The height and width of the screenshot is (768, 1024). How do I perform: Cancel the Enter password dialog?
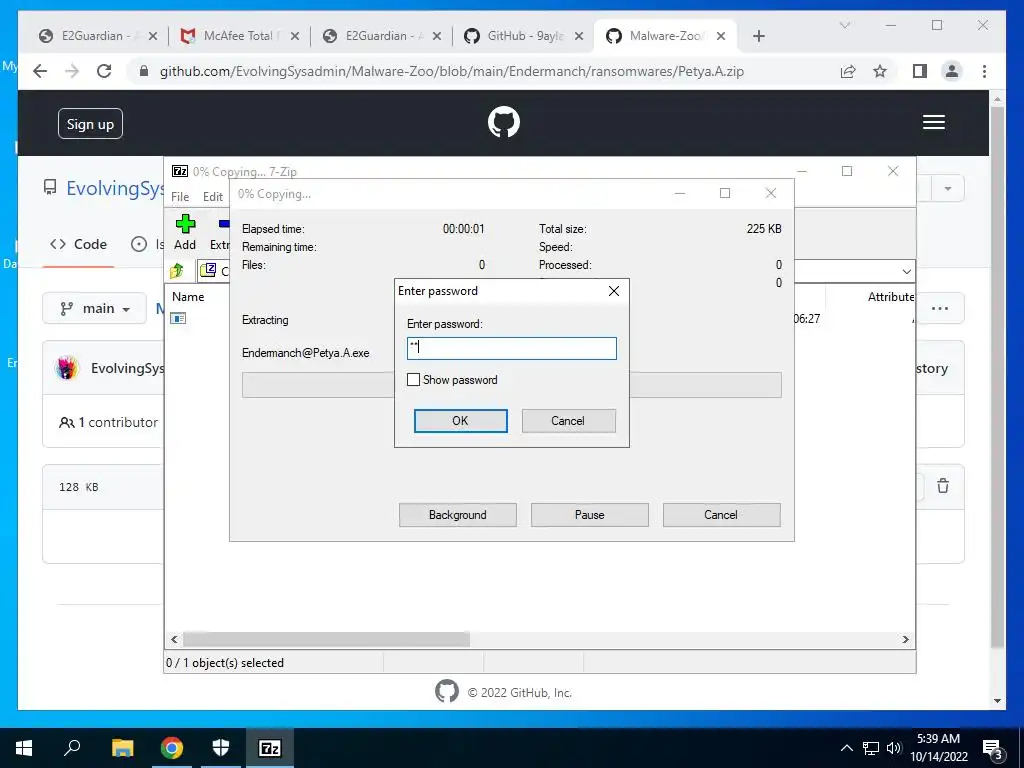tap(568, 421)
